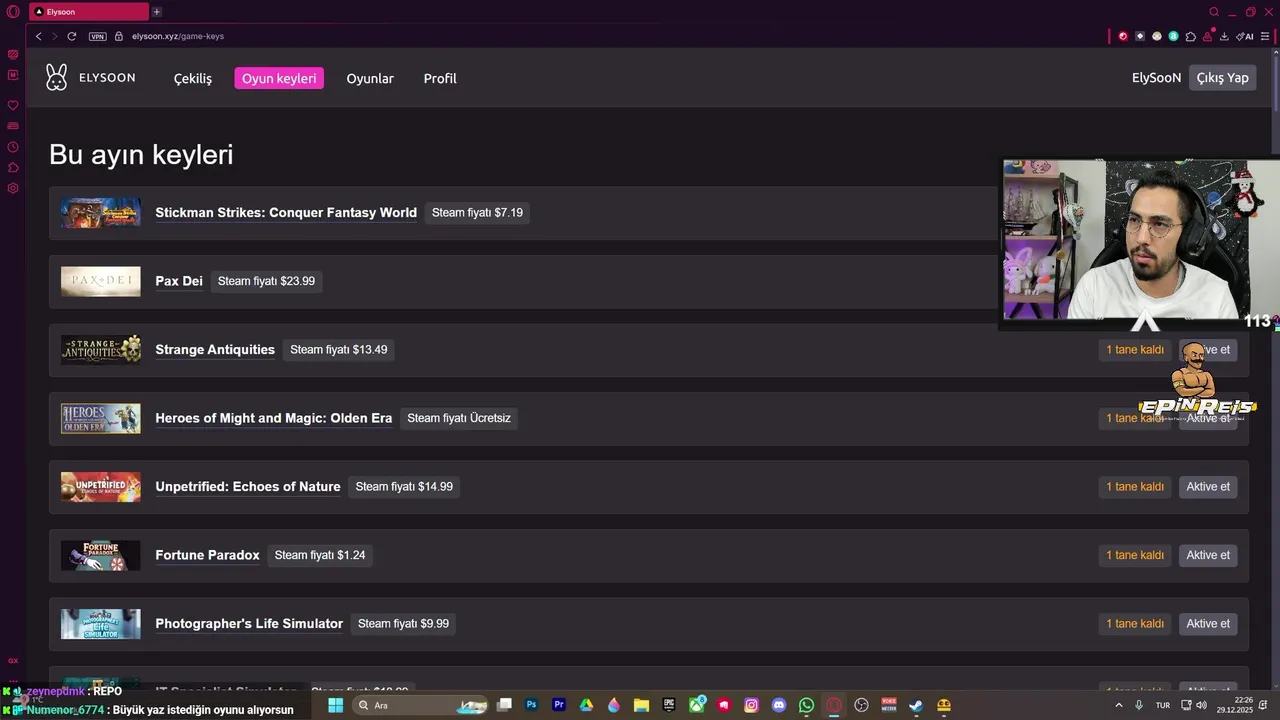The image size is (1280, 720).
Task: Click the ElySooN username in header
Action: click(1156, 78)
